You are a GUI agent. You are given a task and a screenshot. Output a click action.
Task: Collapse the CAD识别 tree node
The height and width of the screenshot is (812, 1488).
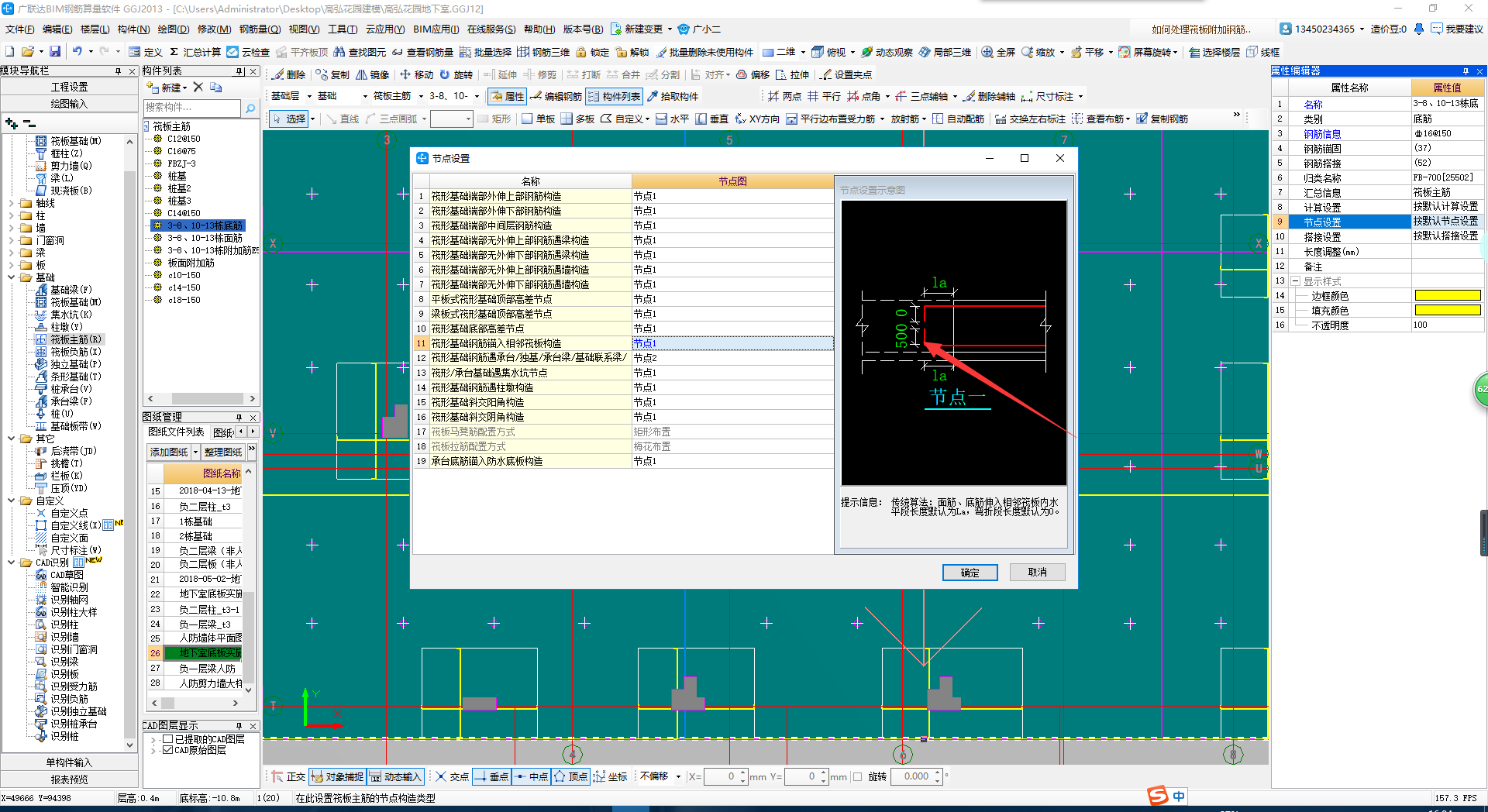tap(12, 563)
